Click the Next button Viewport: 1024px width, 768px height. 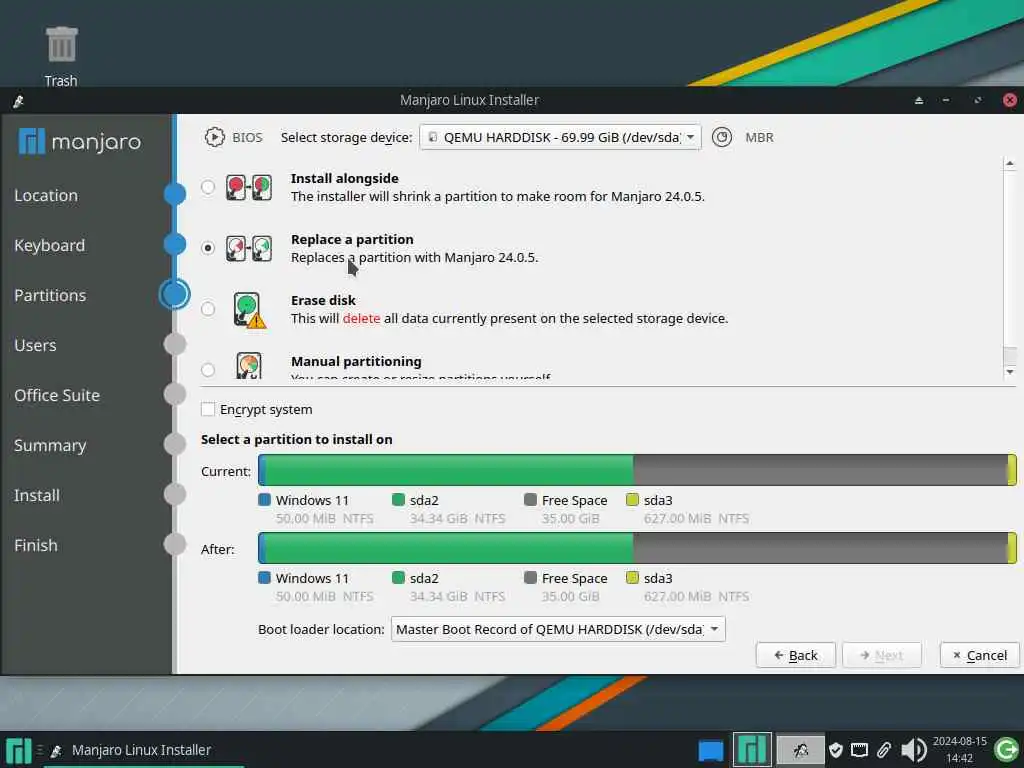[x=882, y=655]
